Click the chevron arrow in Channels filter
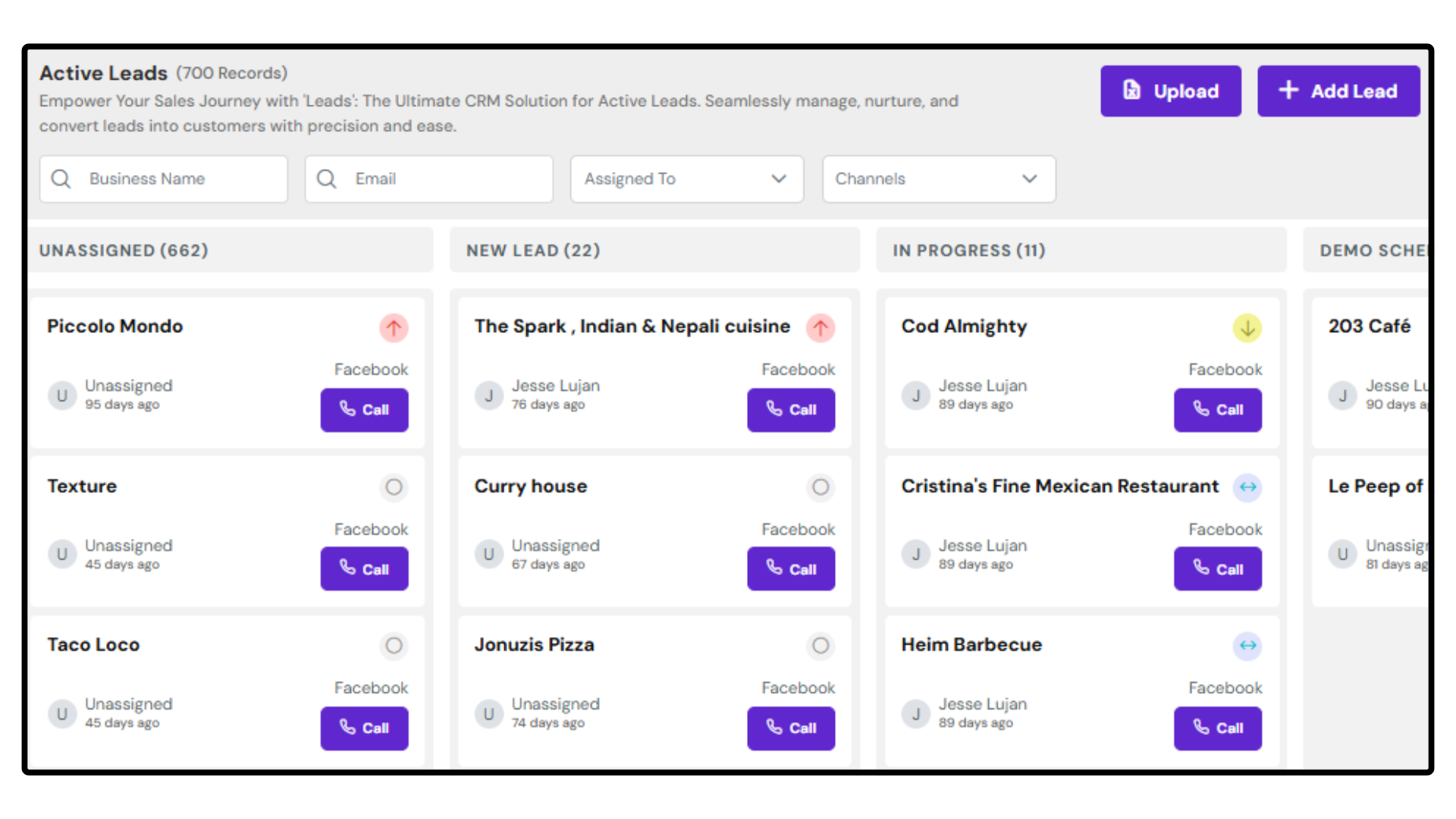 (1029, 179)
